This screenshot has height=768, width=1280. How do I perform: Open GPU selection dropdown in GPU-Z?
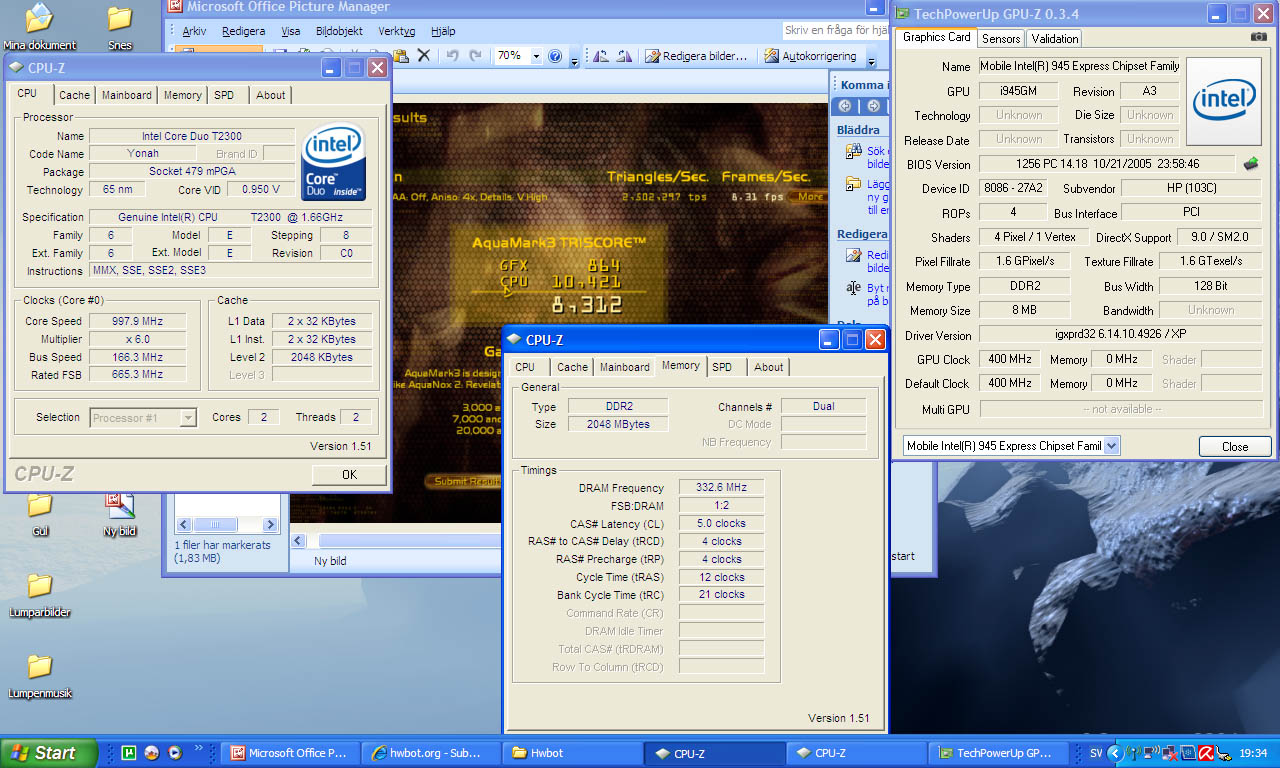point(1111,446)
